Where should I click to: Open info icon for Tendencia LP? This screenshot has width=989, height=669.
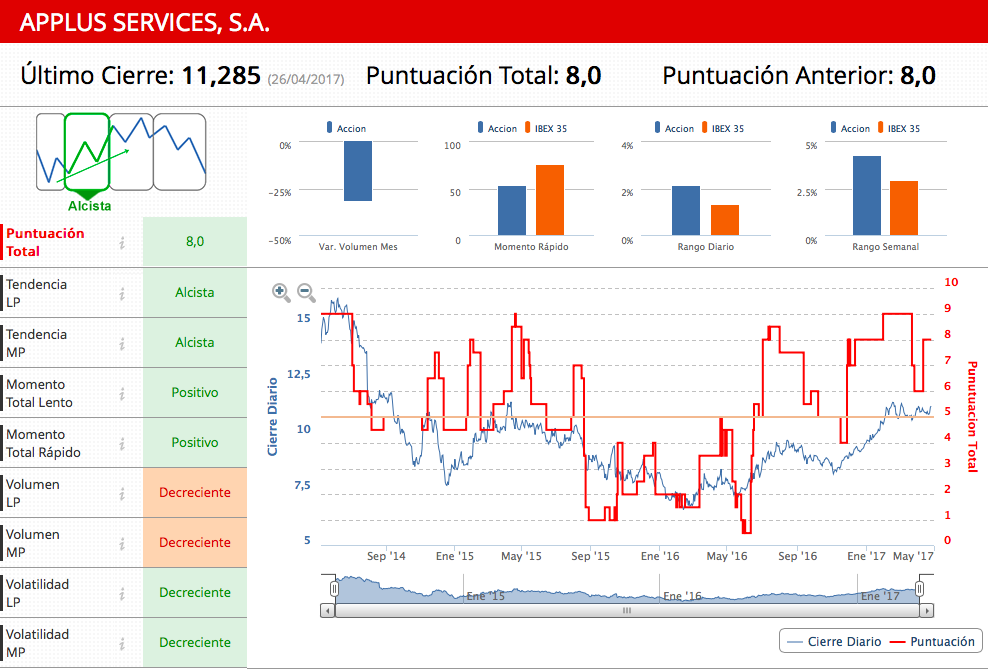coord(122,293)
